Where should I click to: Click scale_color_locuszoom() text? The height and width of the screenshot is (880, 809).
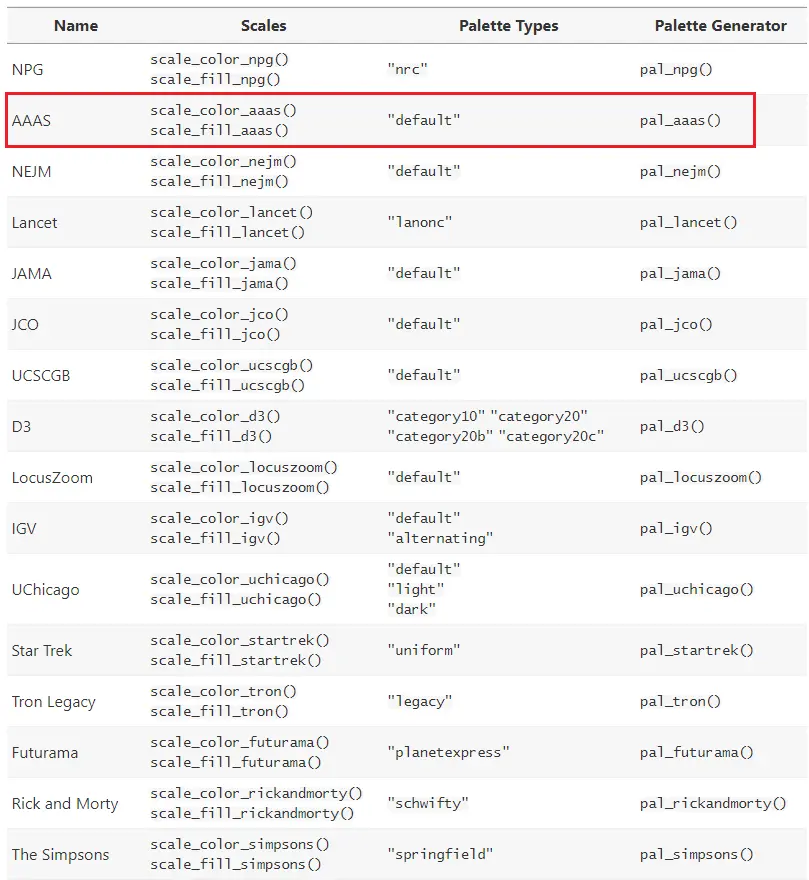[244, 468]
